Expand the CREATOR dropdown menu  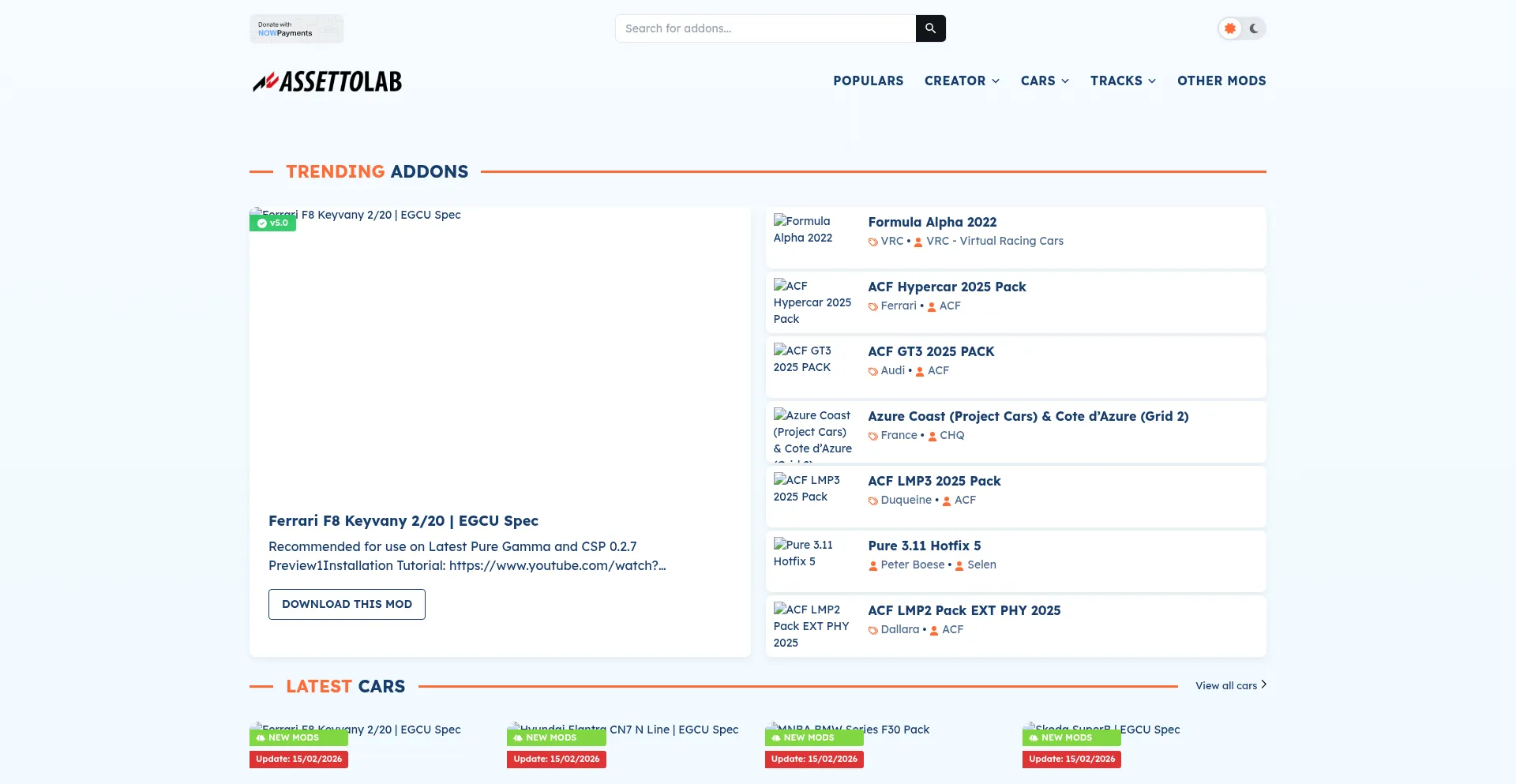point(962,81)
